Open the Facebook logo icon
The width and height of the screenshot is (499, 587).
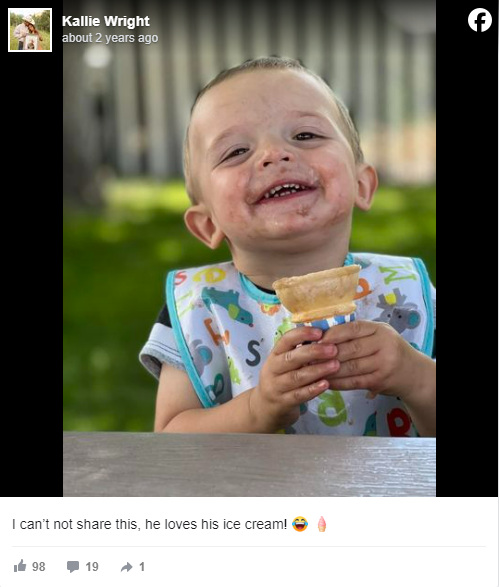coord(480,20)
